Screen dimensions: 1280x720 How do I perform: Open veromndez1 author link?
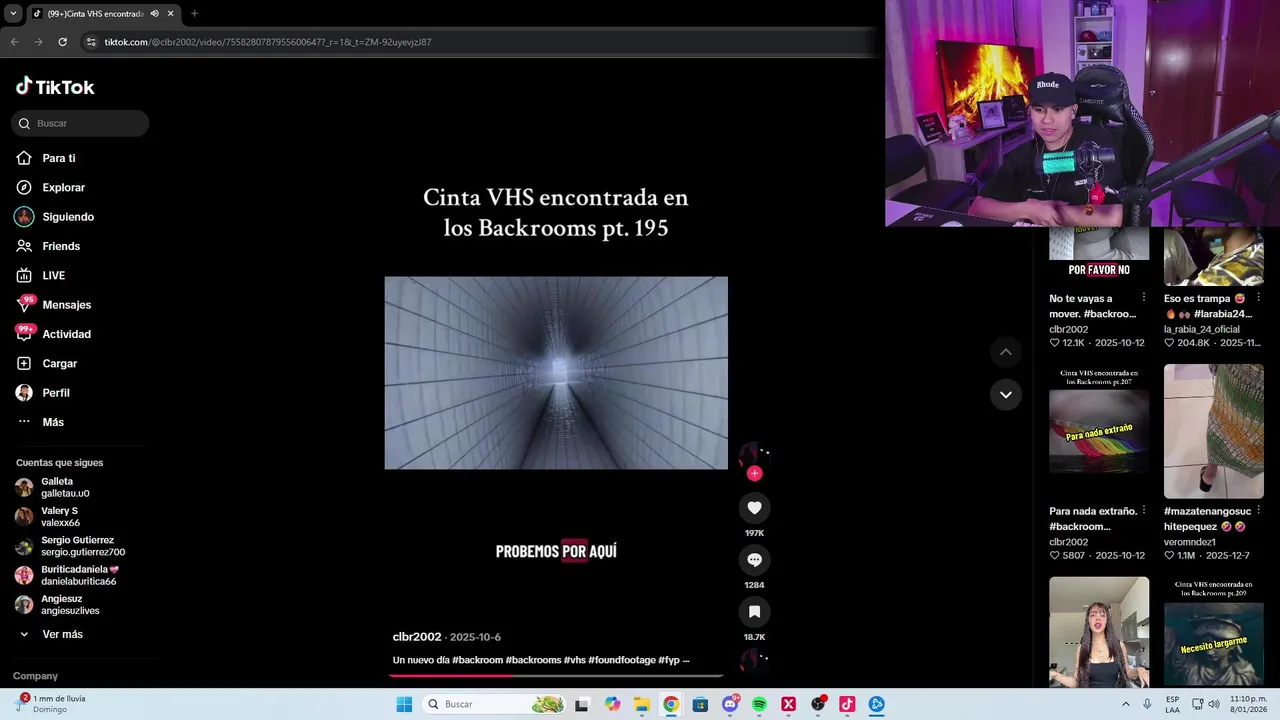[1189, 542]
